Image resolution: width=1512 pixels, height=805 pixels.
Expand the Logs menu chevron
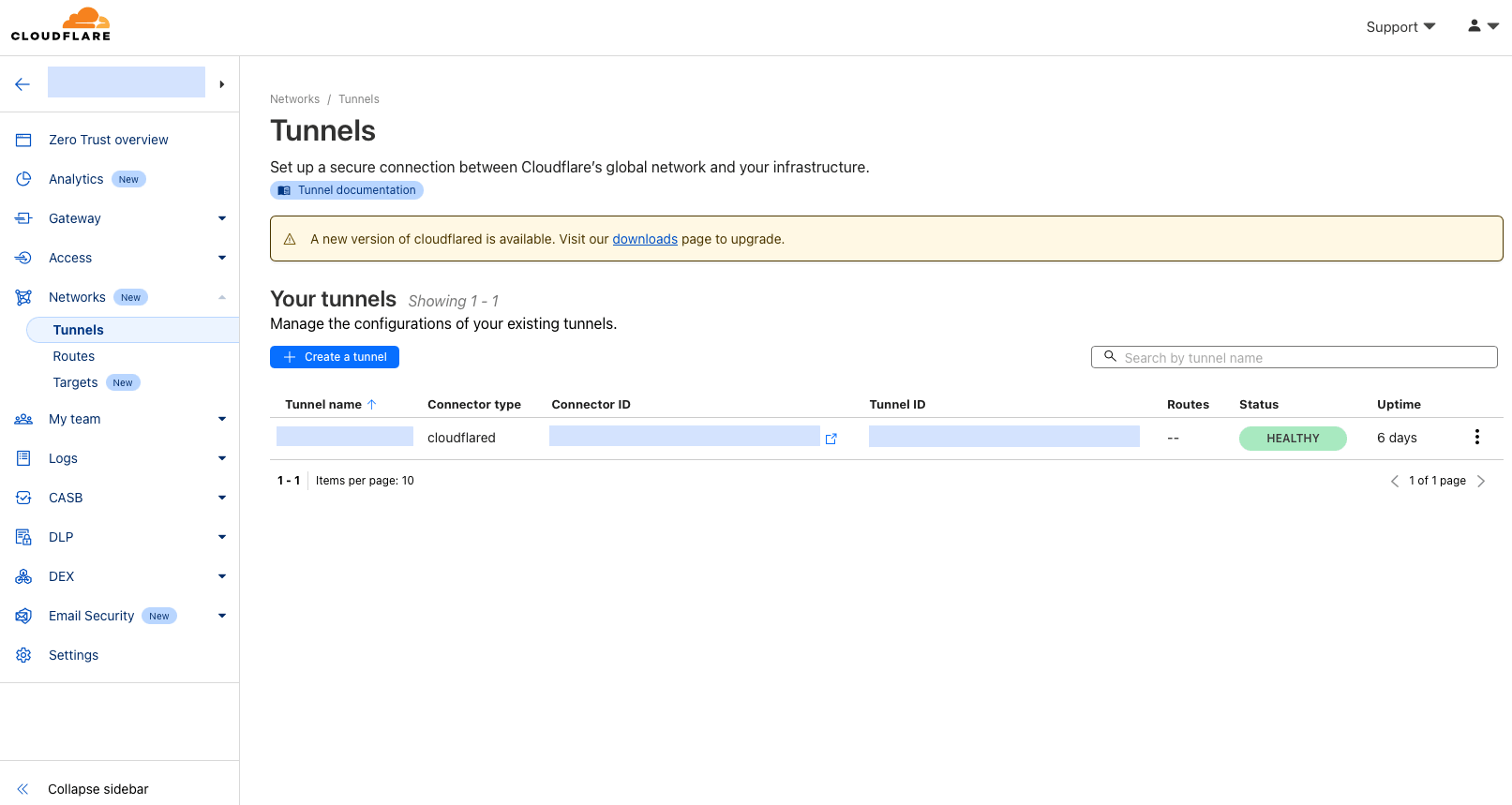pos(222,458)
